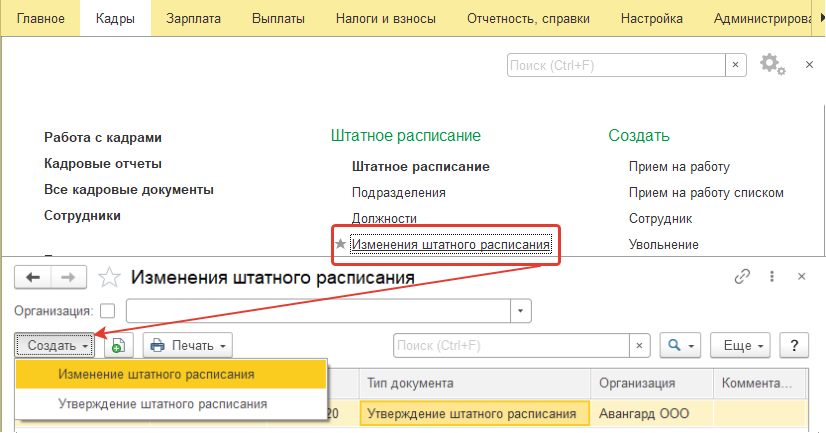Switch to the Кадры tab

point(115,18)
